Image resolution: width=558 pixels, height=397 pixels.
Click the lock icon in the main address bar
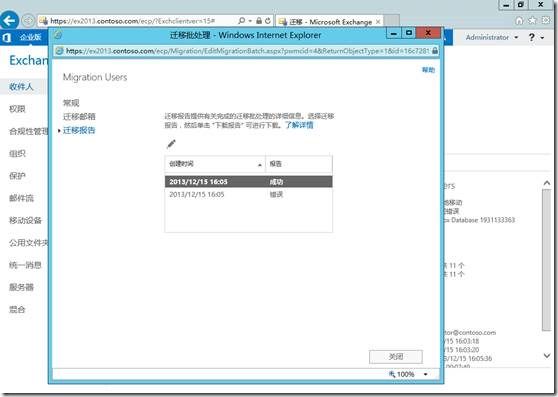coord(259,21)
